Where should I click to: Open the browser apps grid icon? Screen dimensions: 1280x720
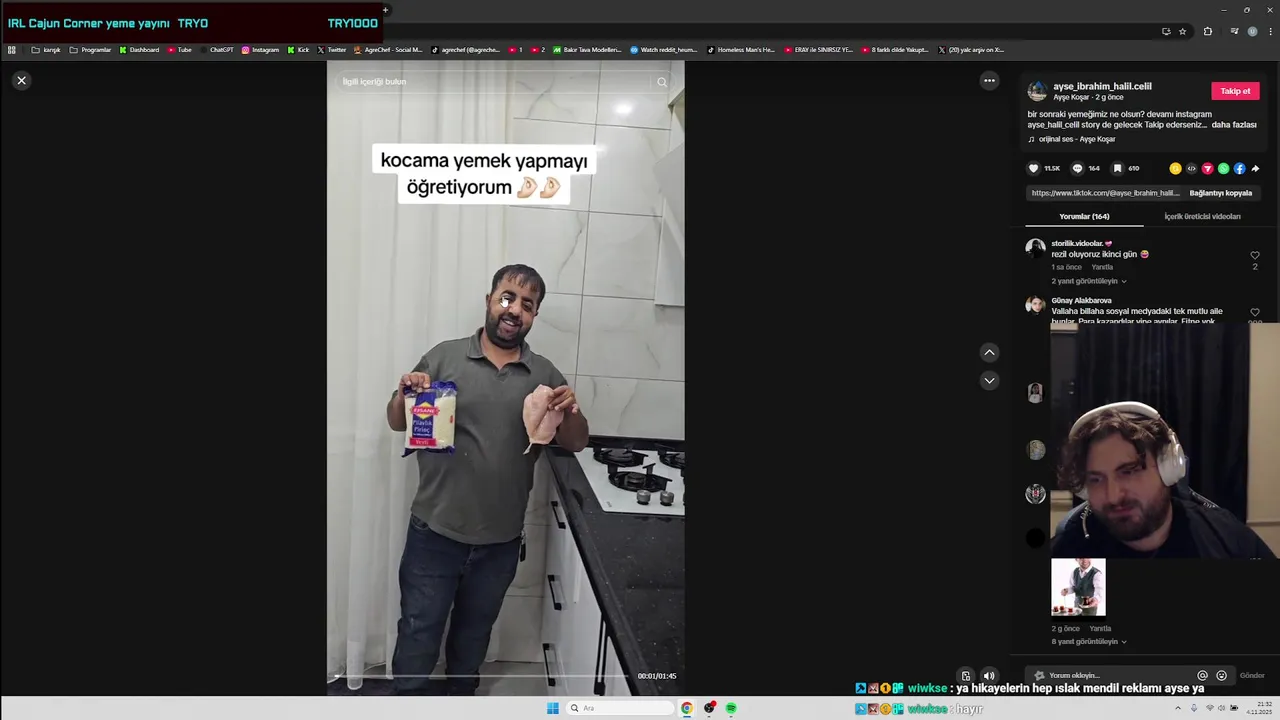(12, 50)
